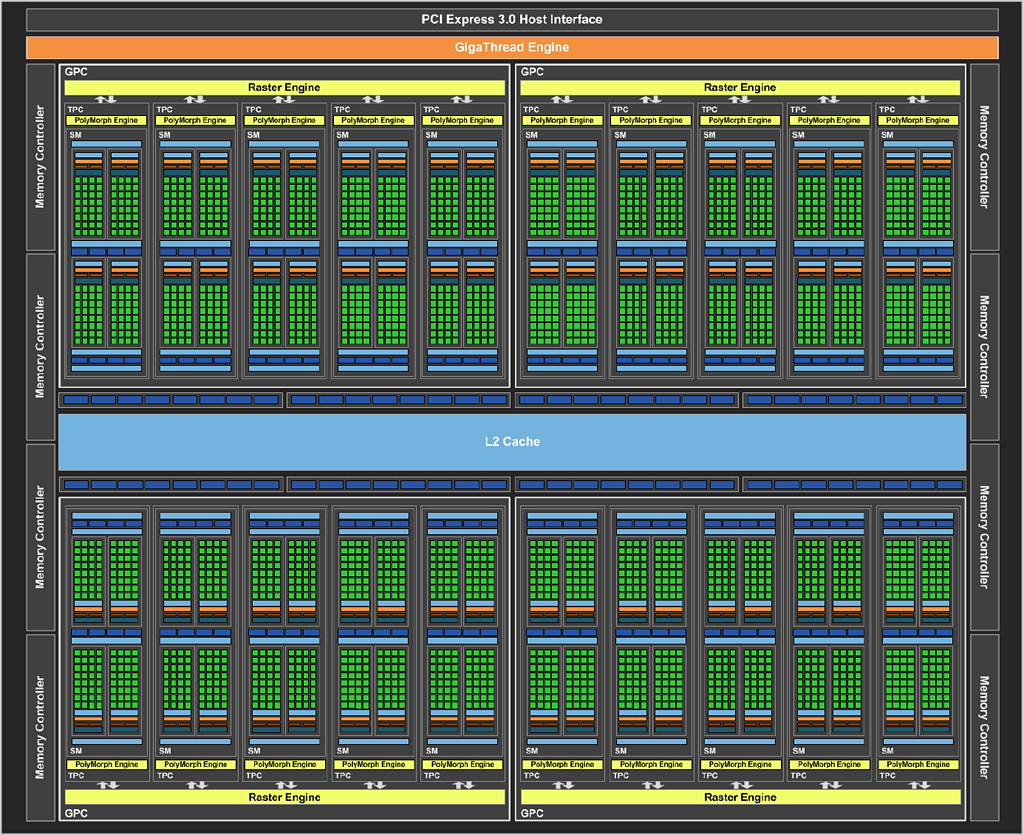
Task: Click the PCI Express 3.0 Host Interface bar
Action: click(x=512, y=19)
